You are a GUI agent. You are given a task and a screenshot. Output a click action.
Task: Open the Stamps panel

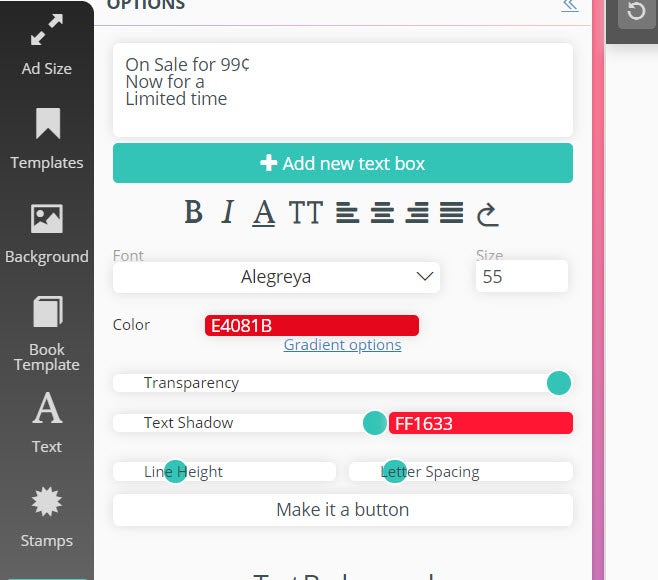click(47, 517)
